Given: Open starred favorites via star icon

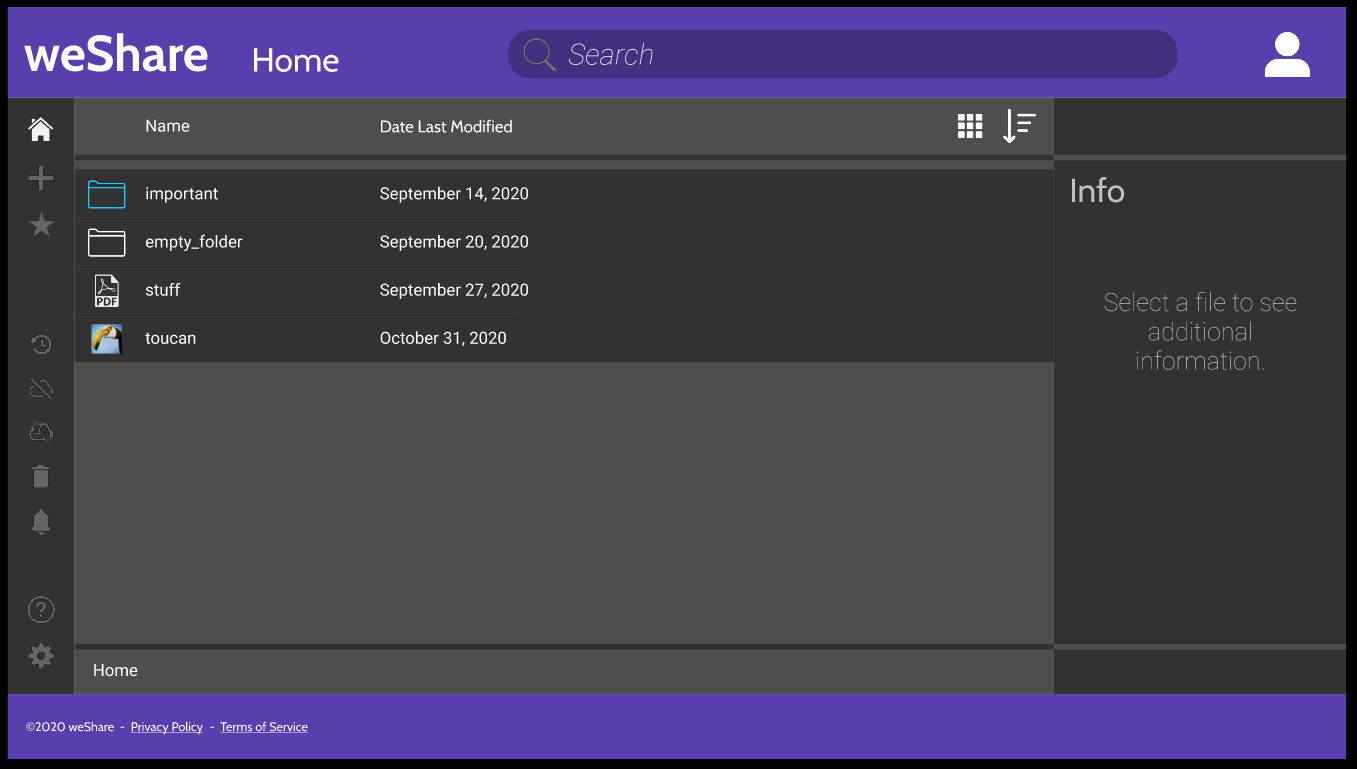Looking at the screenshot, I should pos(41,225).
